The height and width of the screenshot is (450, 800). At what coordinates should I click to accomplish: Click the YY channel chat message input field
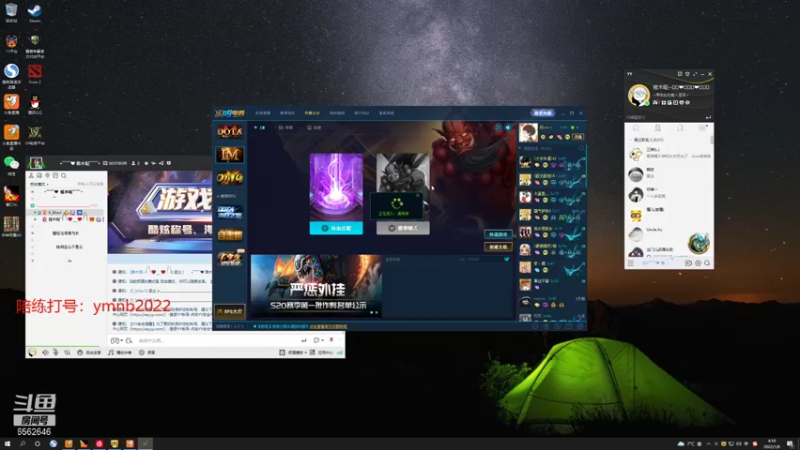(217, 340)
